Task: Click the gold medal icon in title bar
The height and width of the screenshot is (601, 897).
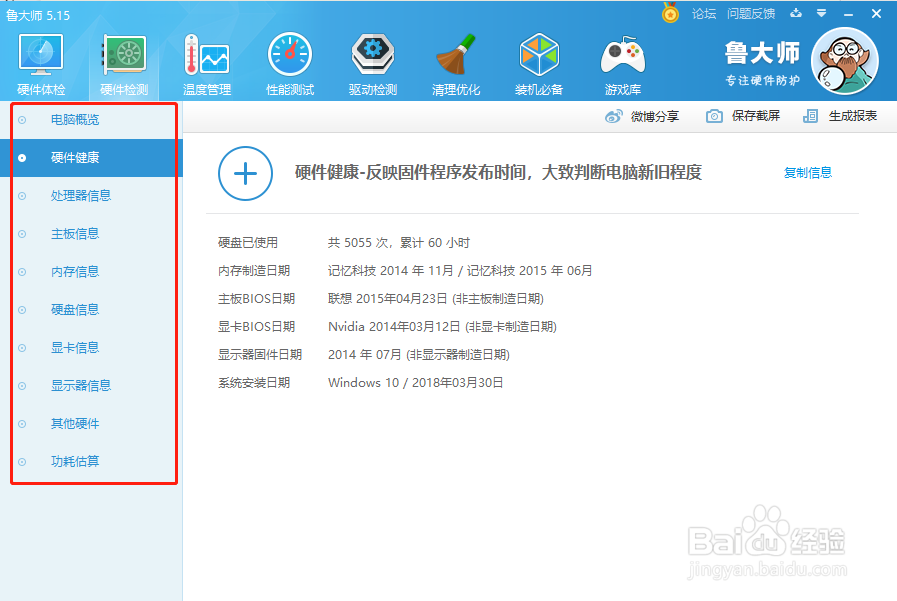Action: (x=670, y=13)
